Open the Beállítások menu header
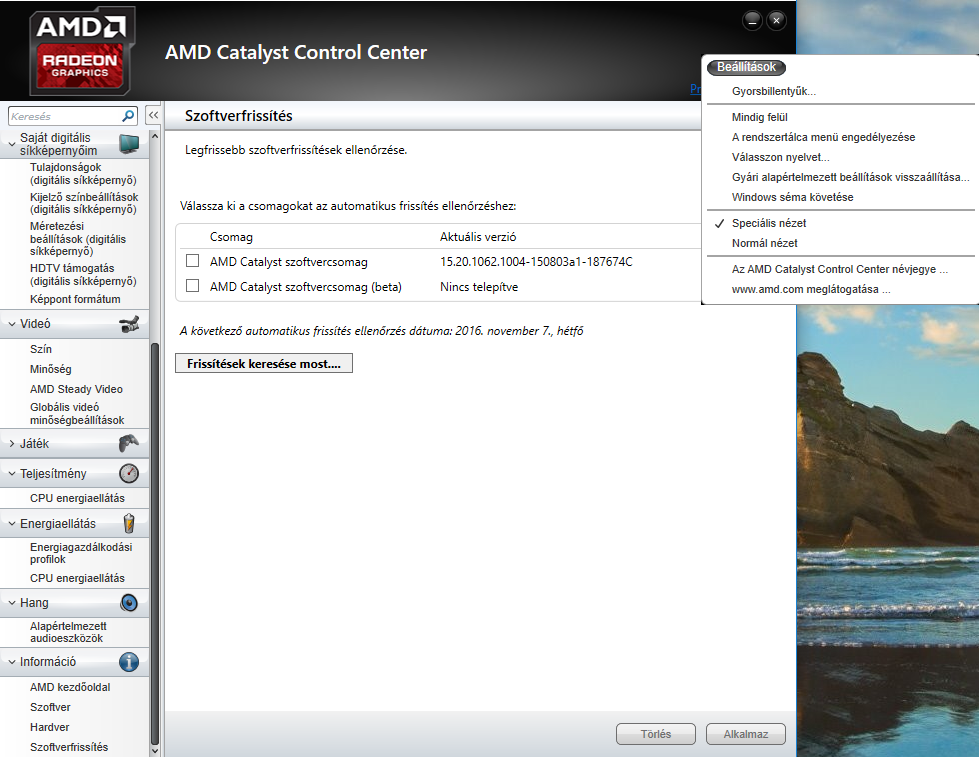The height and width of the screenshot is (757, 979). pos(746,67)
